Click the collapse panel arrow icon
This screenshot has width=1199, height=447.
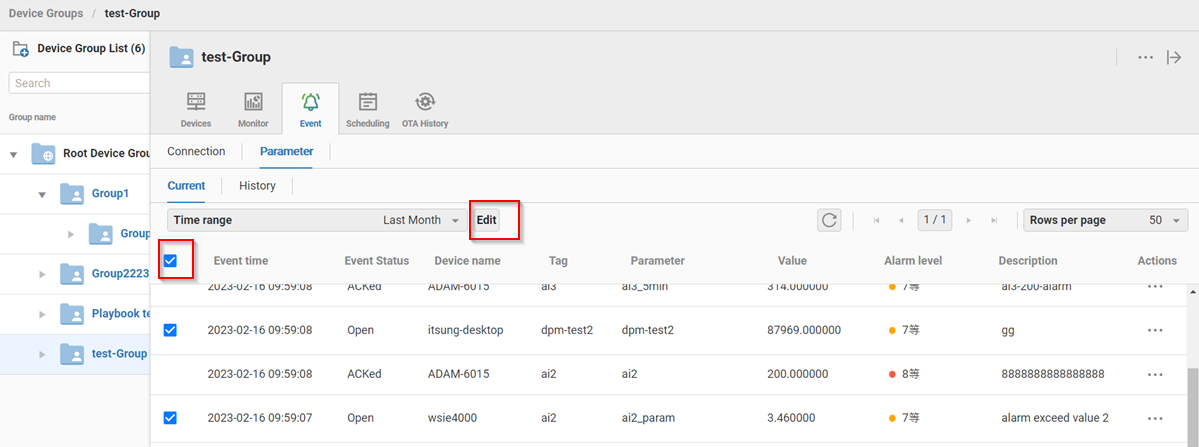(1175, 58)
